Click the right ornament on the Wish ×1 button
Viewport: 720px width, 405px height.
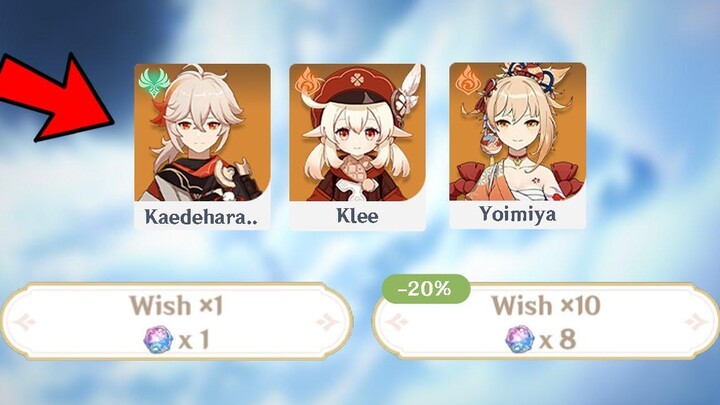coord(328,321)
